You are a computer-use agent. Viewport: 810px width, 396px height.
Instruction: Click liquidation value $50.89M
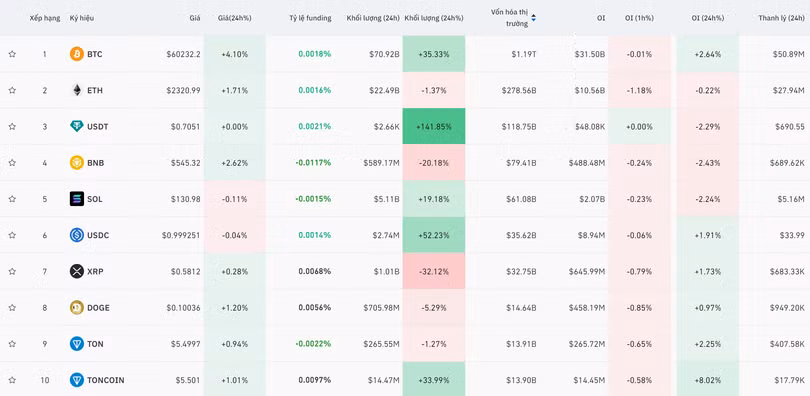pos(789,54)
